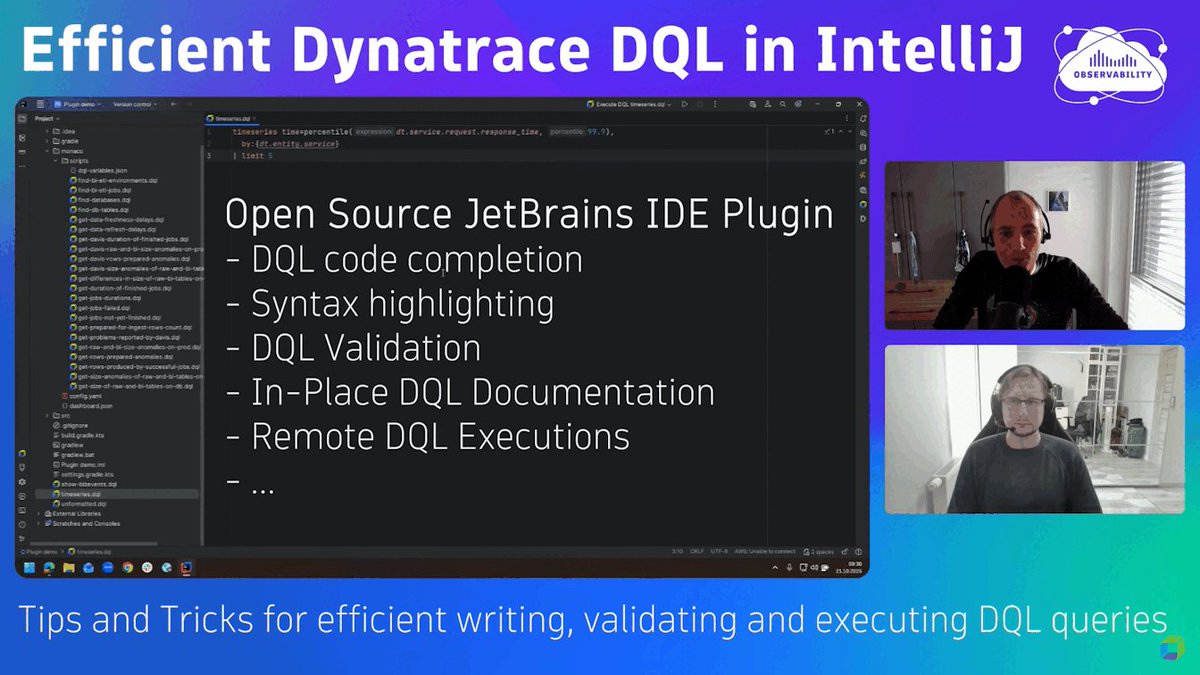The width and height of the screenshot is (1200, 675).
Task: Click the top speaker's webcam video
Action: coord(1035,245)
